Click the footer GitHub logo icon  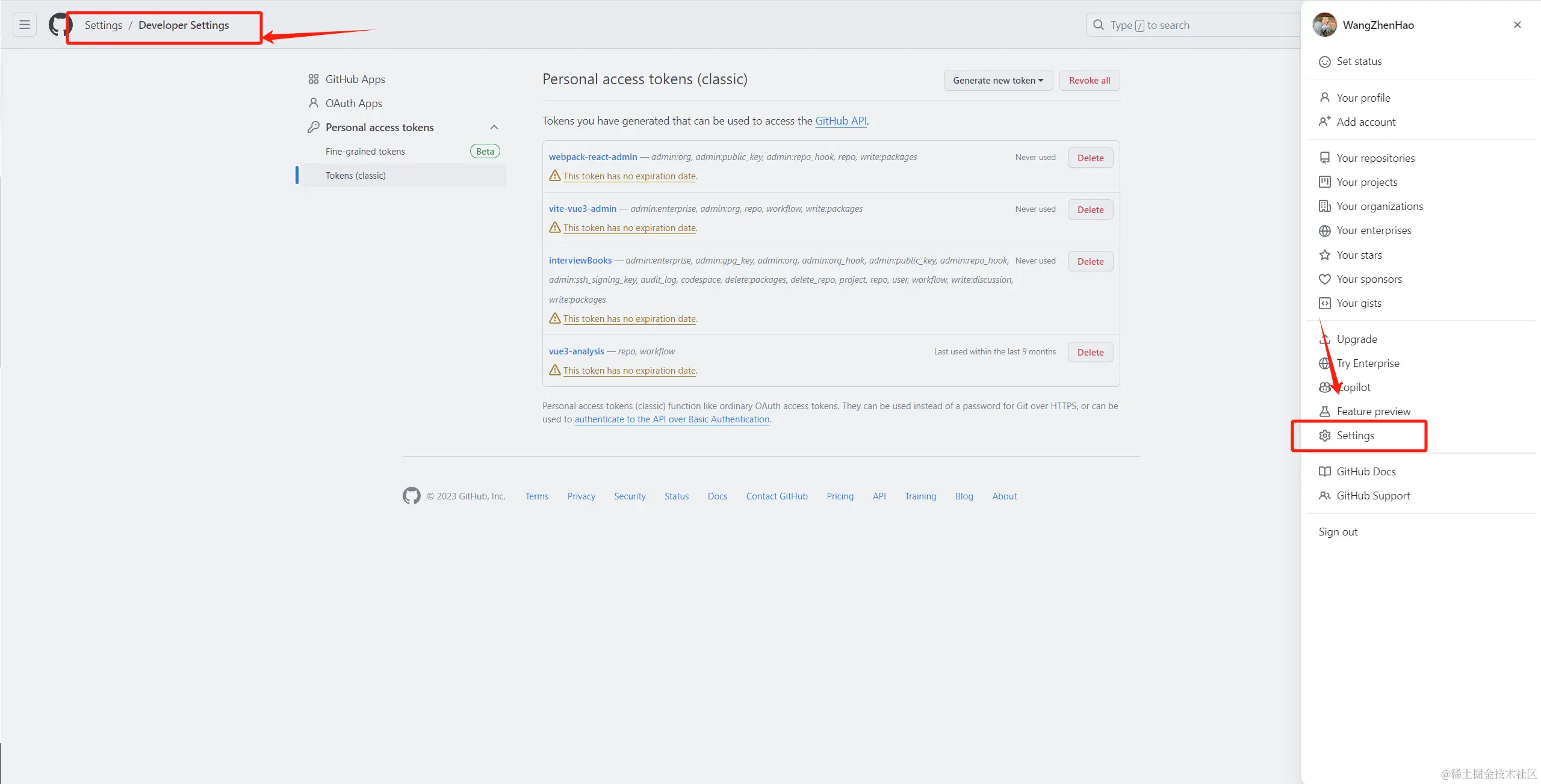pyautogui.click(x=412, y=496)
